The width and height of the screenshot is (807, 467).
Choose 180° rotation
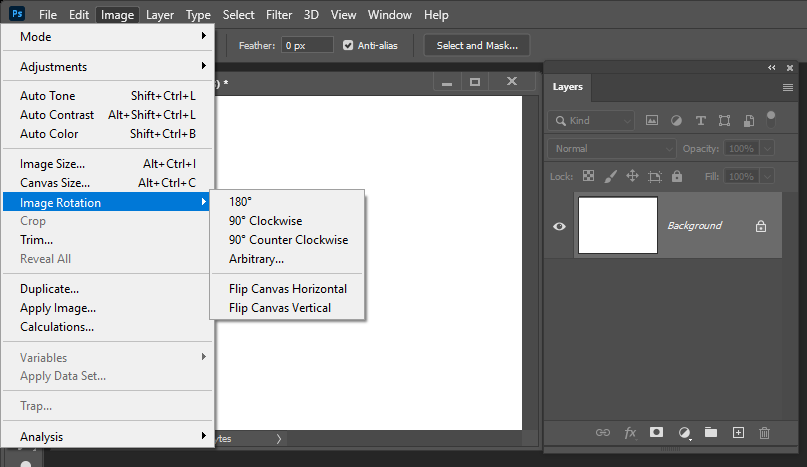click(287, 201)
